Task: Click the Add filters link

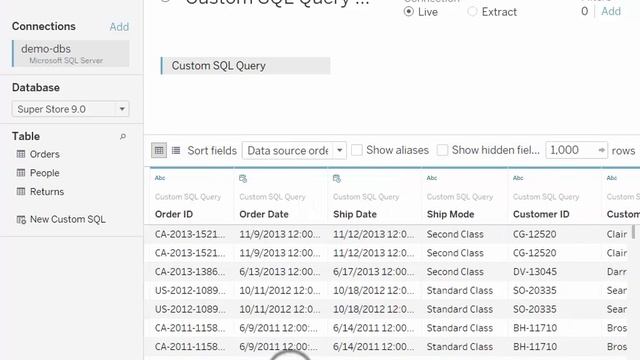Action: pyautogui.click(x=611, y=11)
